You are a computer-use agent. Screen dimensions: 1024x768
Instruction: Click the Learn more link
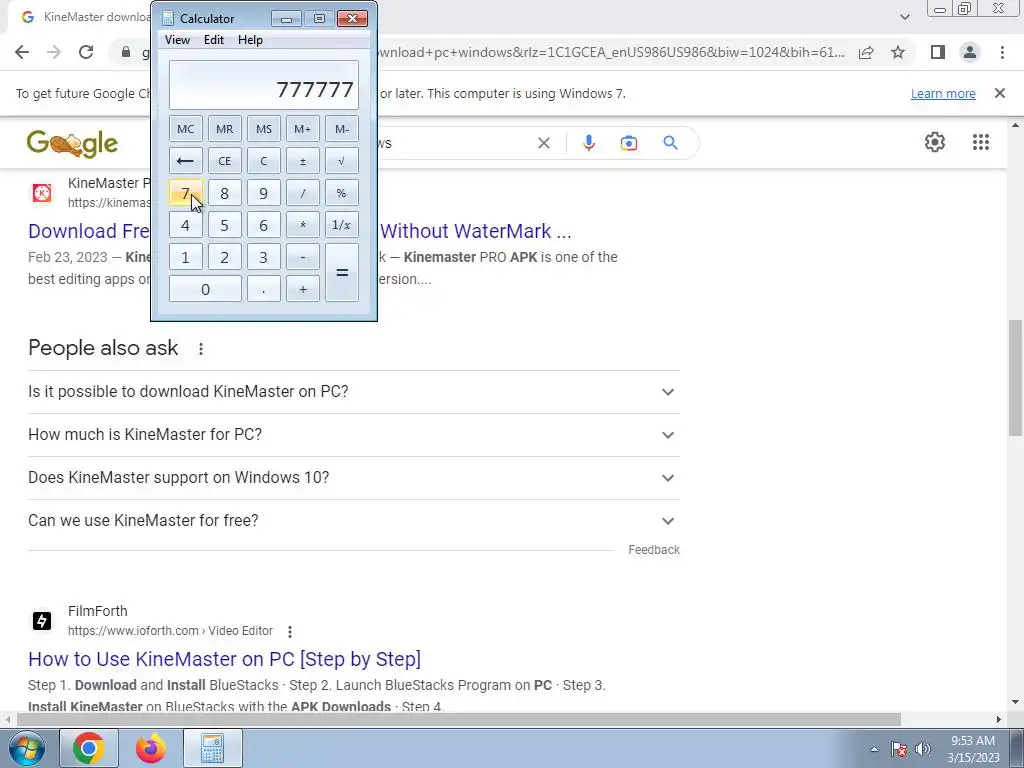tap(943, 93)
